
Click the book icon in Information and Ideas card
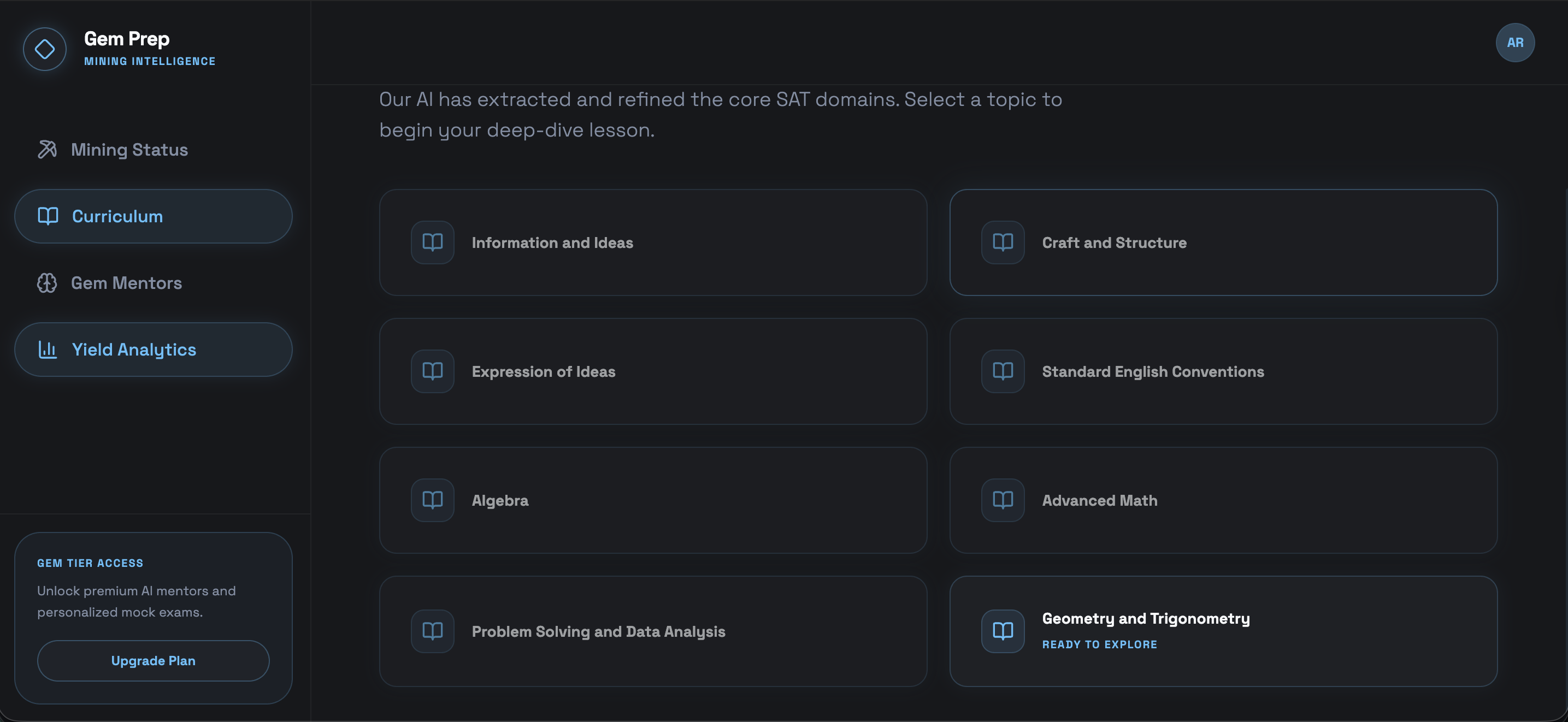click(x=432, y=242)
